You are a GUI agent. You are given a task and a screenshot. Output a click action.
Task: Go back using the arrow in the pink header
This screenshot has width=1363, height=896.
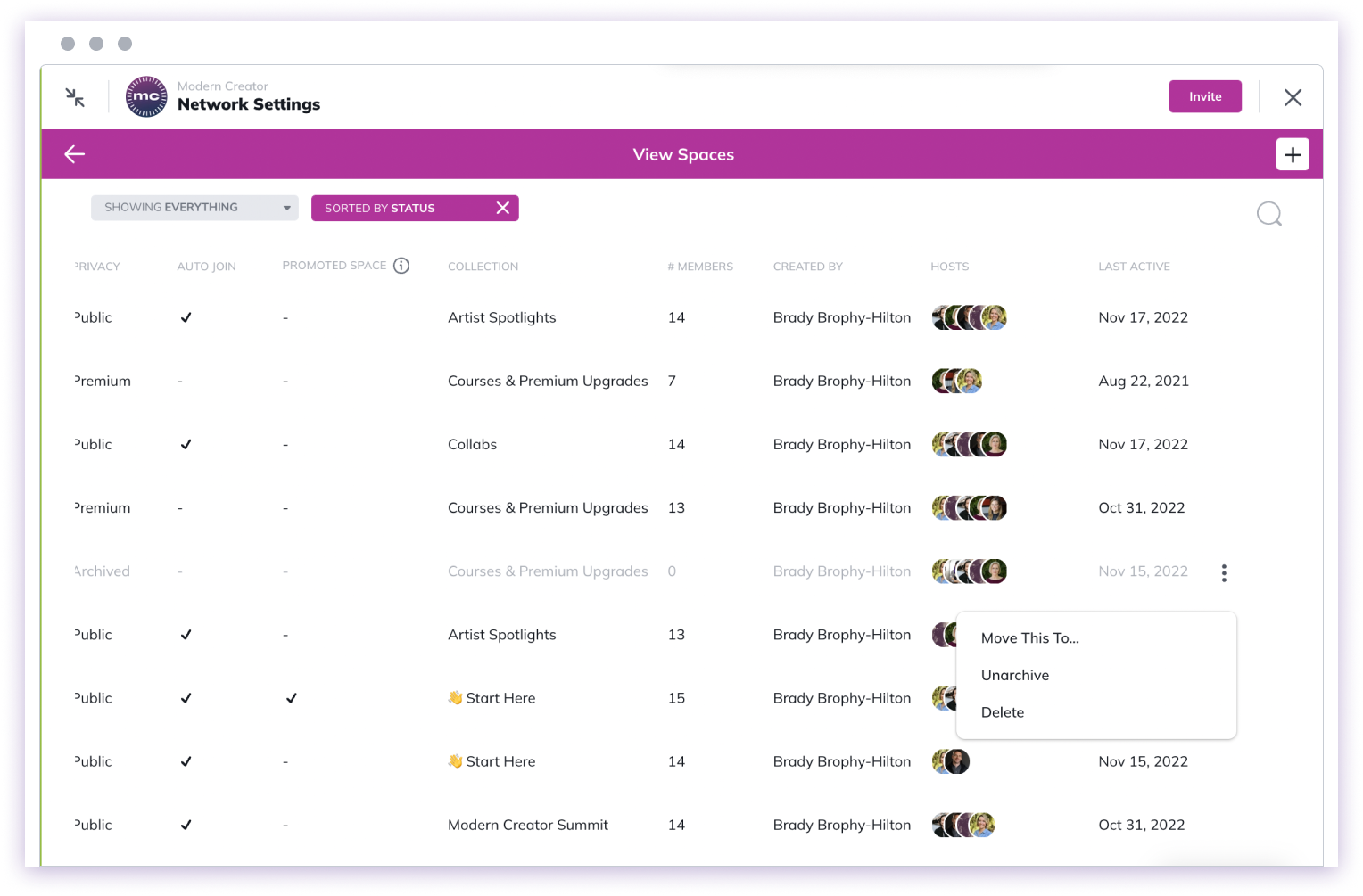click(x=74, y=153)
